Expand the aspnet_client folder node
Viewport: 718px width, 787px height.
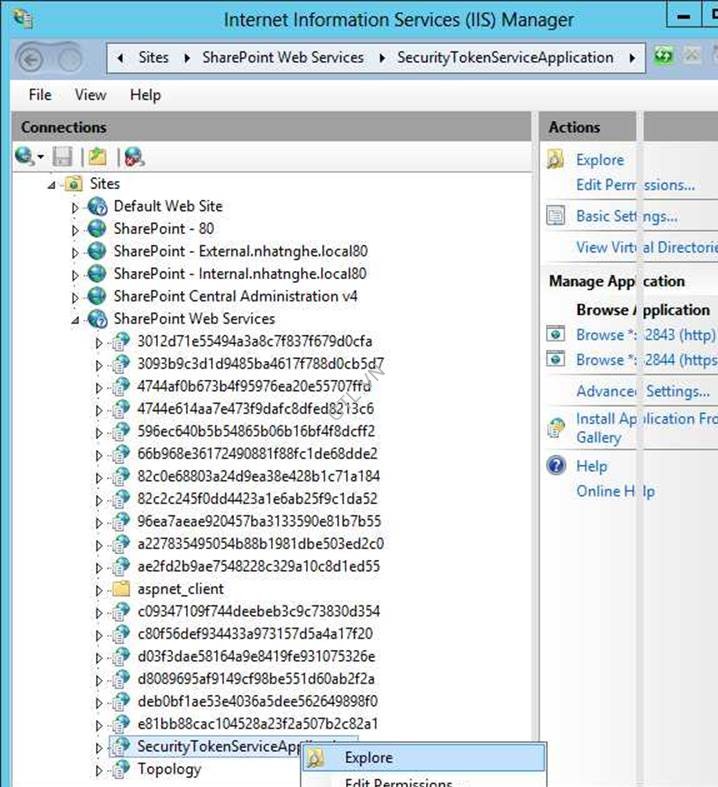[x=99, y=590]
